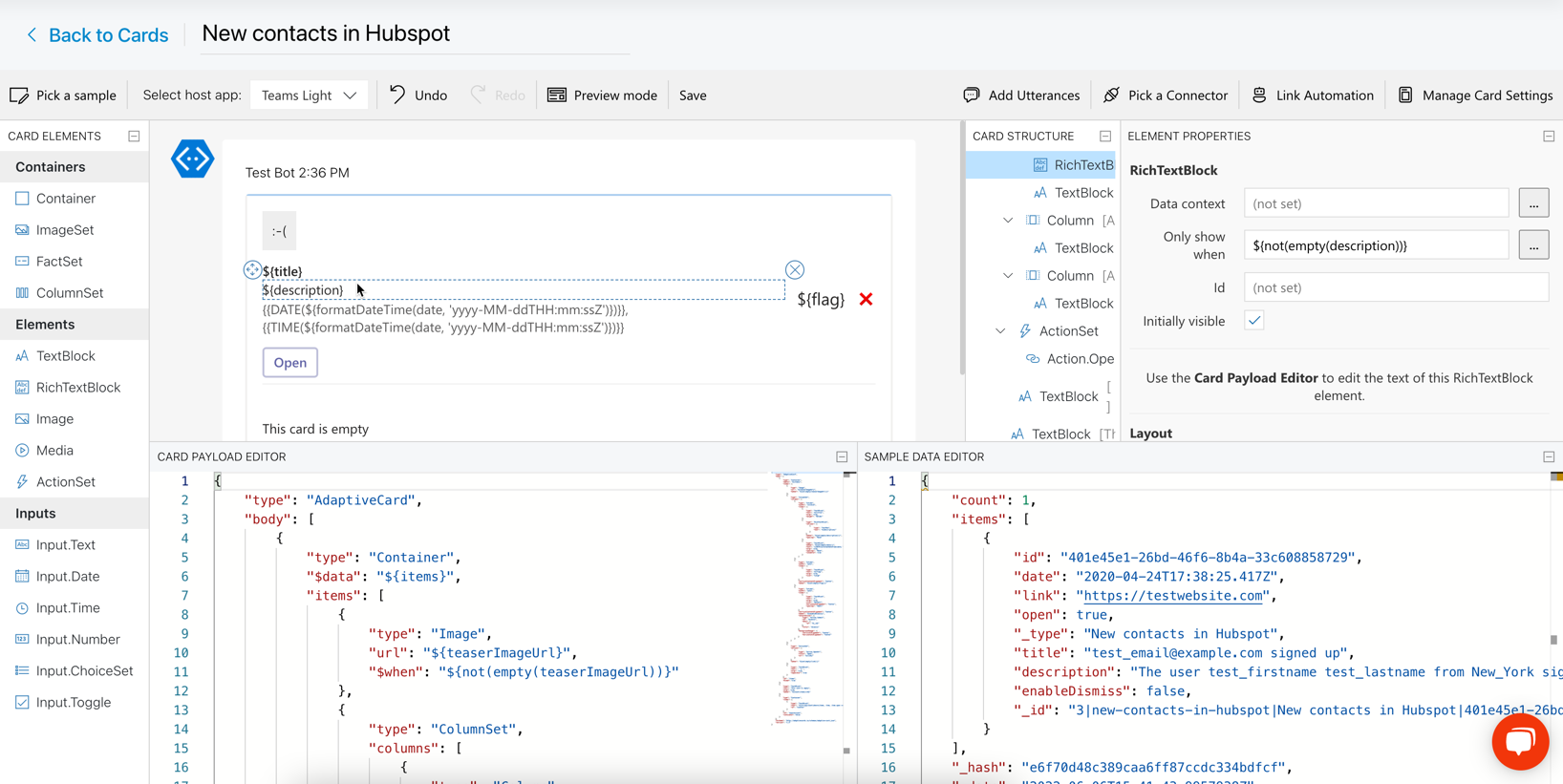Select the Container element
1563x784 pixels.
pyautogui.click(x=75, y=198)
